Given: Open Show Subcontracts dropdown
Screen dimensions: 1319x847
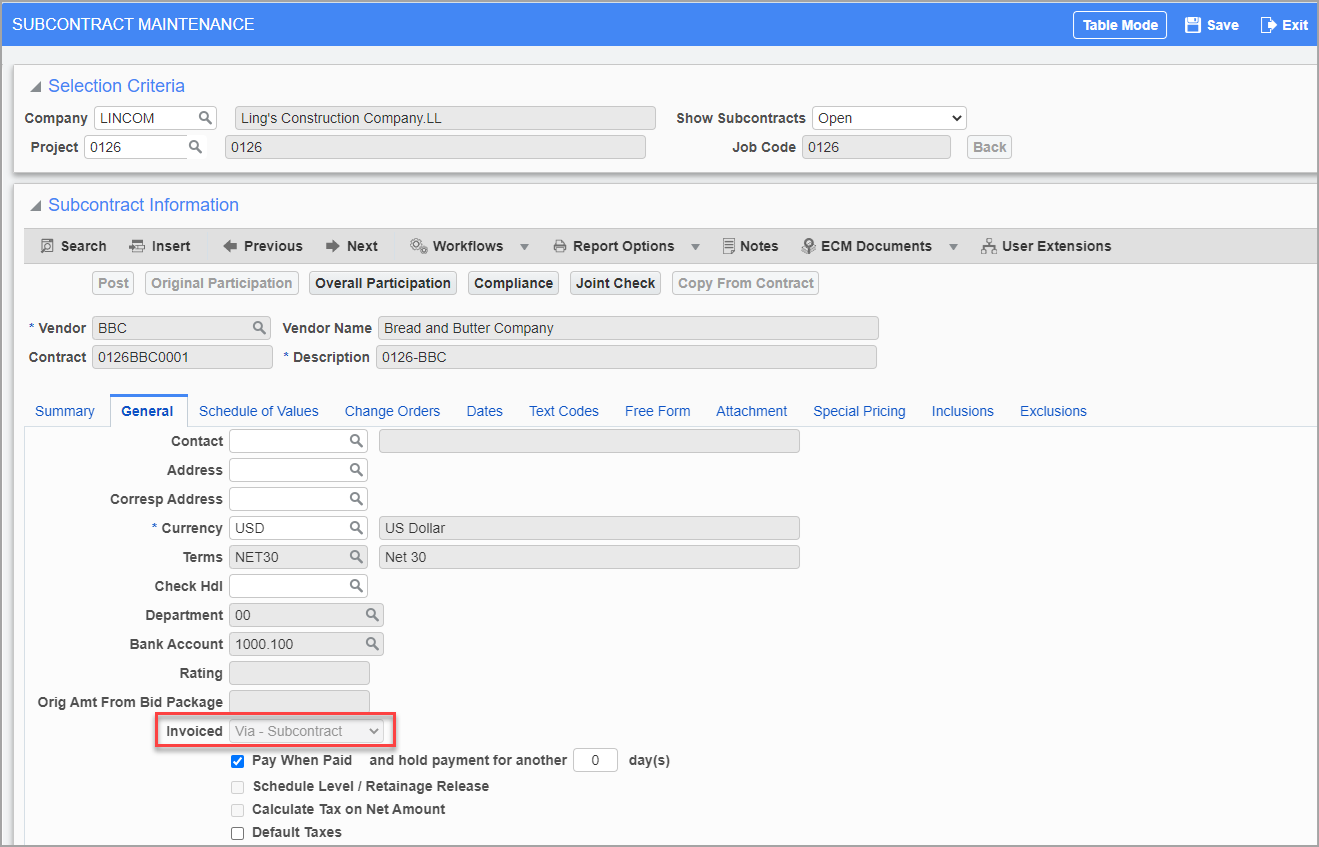Looking at the screenshot, I should tap(889, 118).
